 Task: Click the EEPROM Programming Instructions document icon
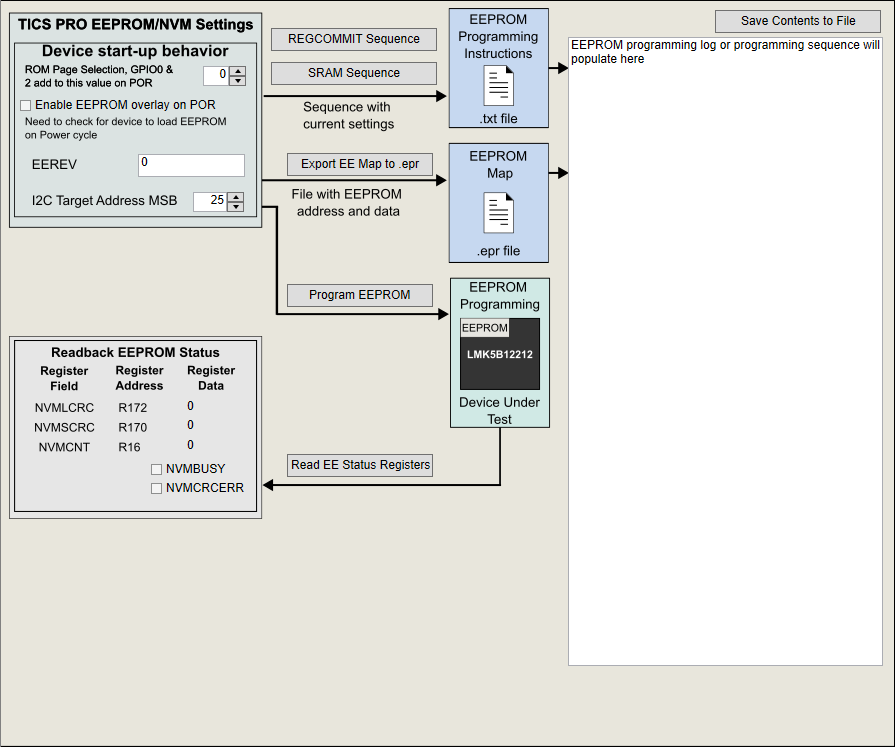498,86
